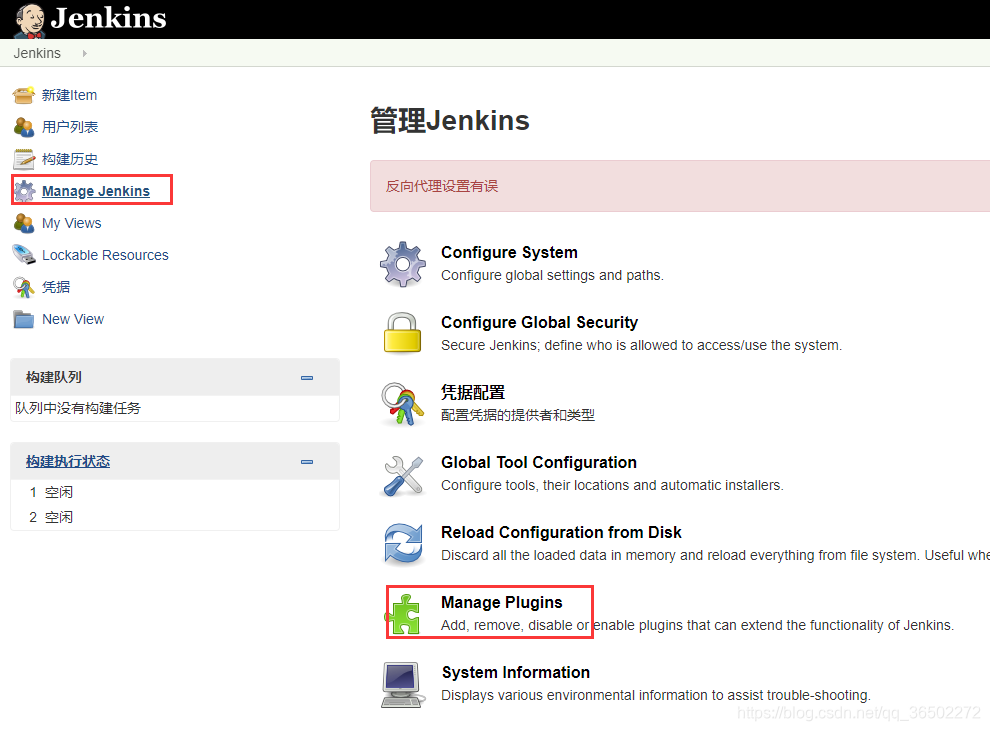Expand the breadcrumb arrow next to Jenkins
The width and height of the screenshot is (990, 731).
(85, 54)
